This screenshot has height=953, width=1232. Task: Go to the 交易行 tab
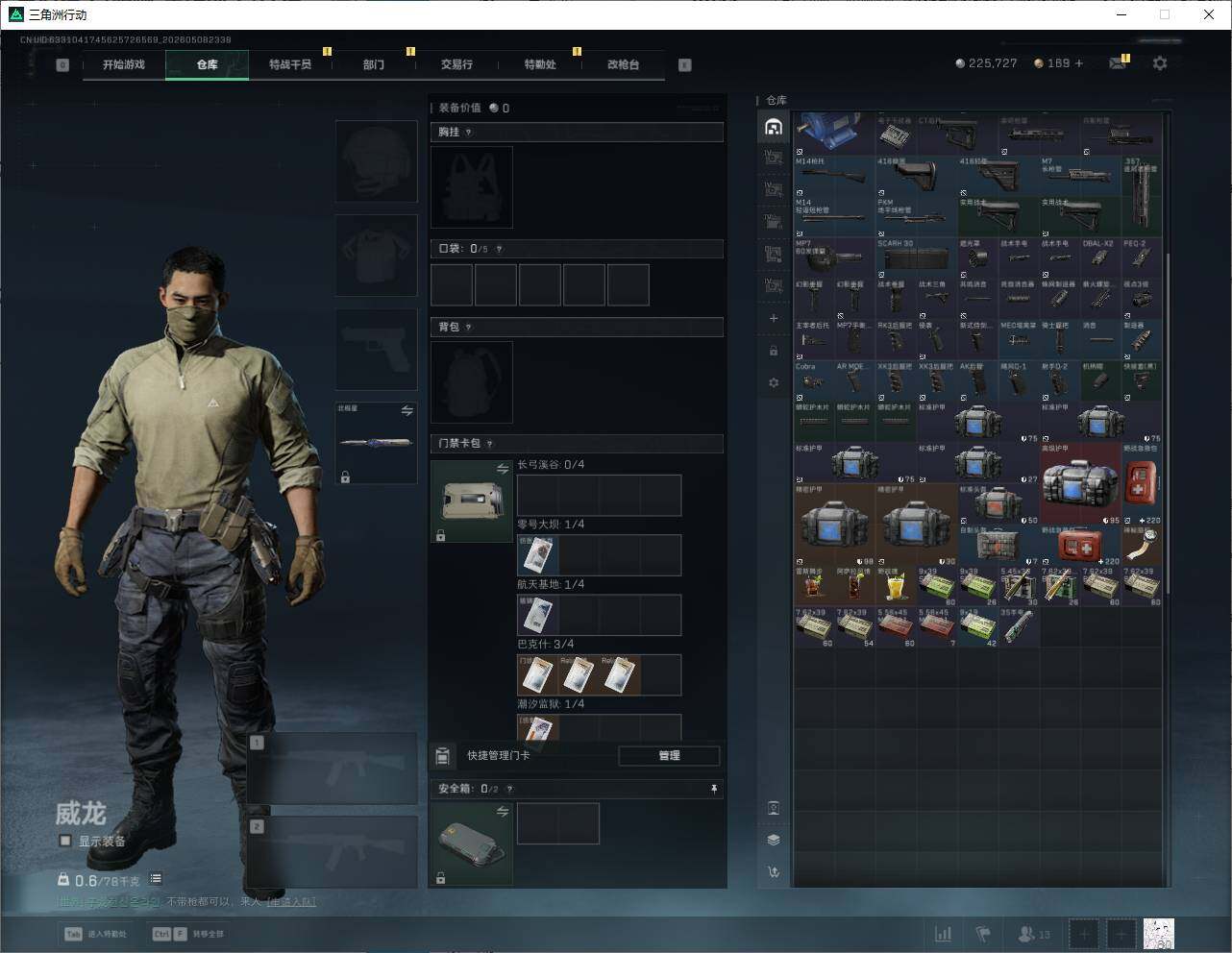(x=456, y=64)
